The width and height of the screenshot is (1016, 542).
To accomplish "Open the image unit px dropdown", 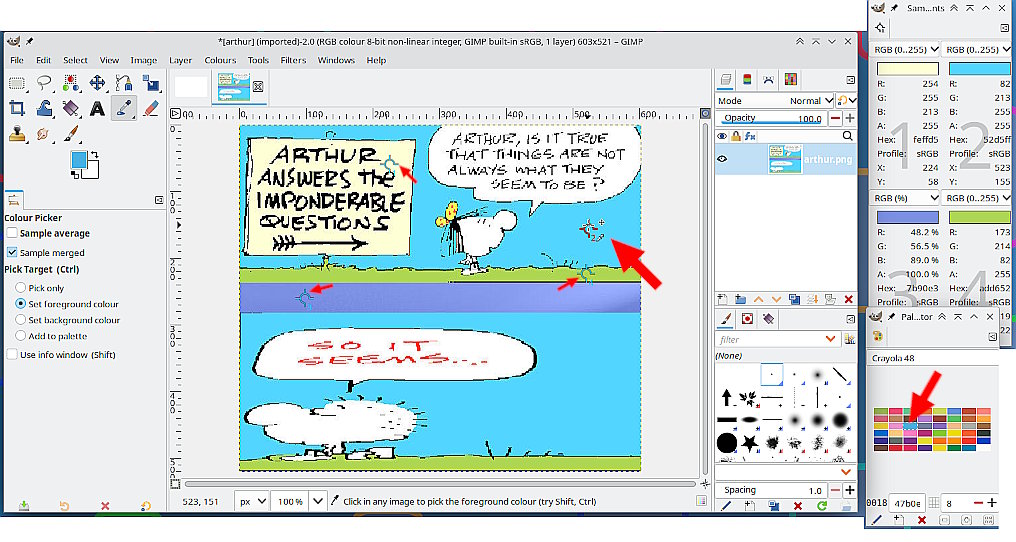I will 253,501.
